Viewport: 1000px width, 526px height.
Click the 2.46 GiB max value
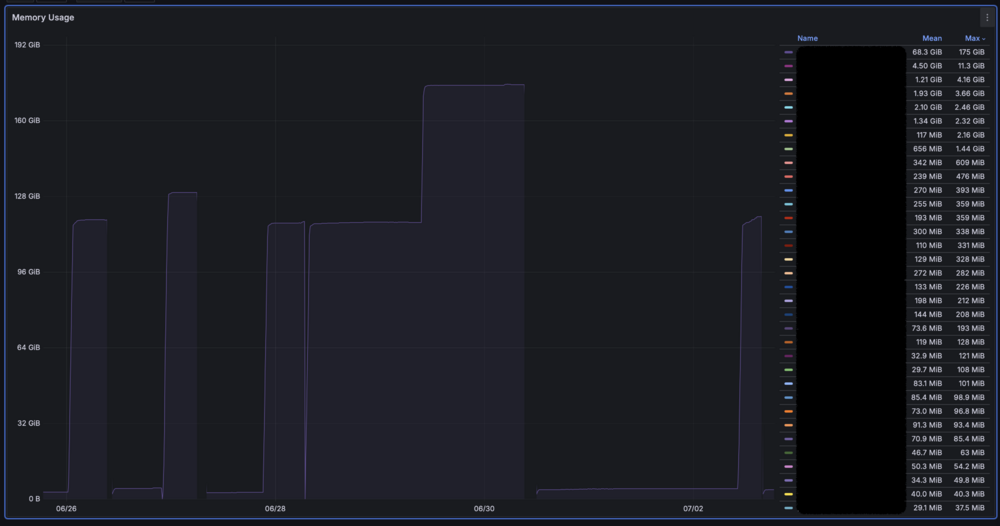point(969,108)
